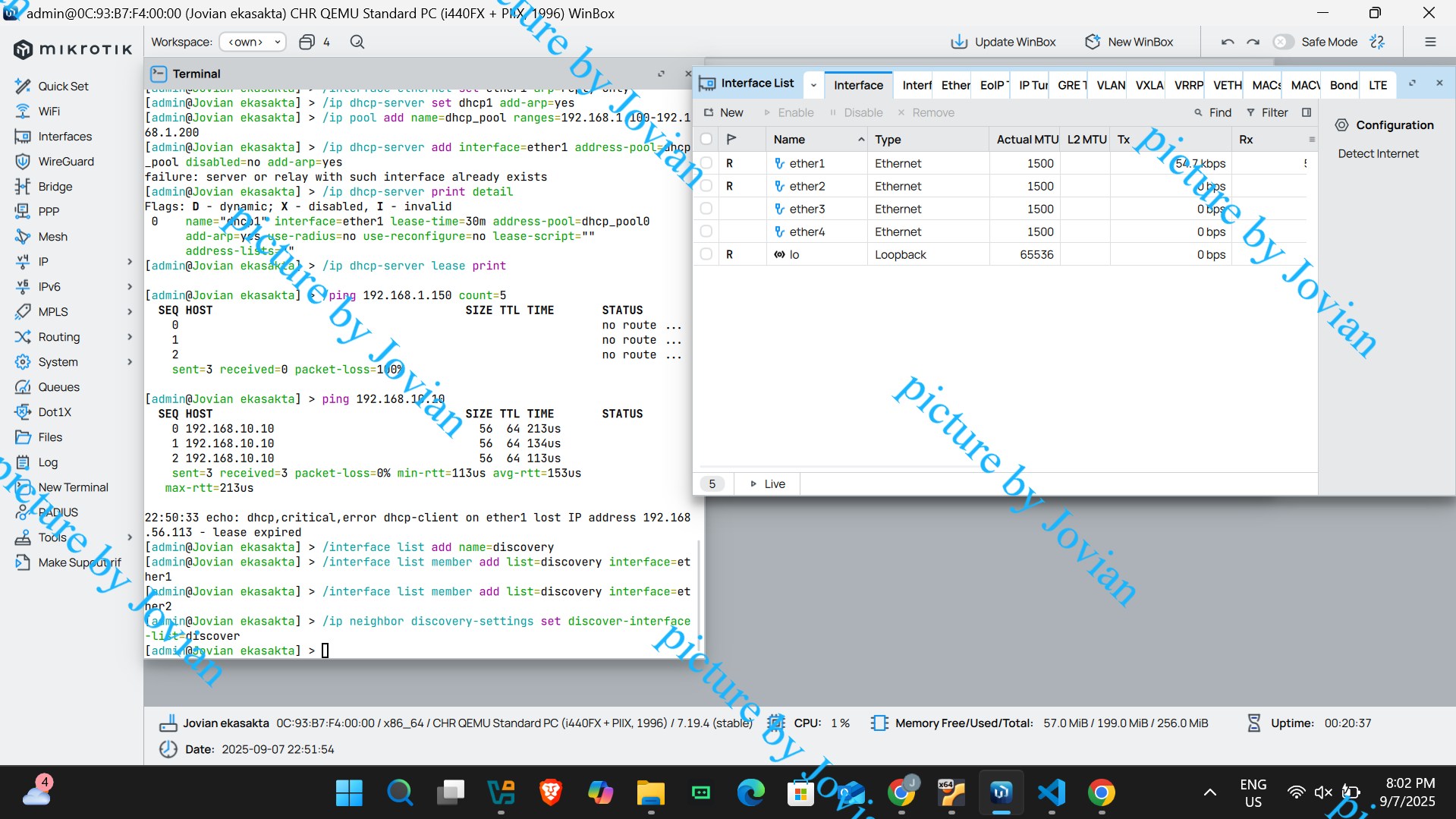Expand the System submenu

coord(130,362)
